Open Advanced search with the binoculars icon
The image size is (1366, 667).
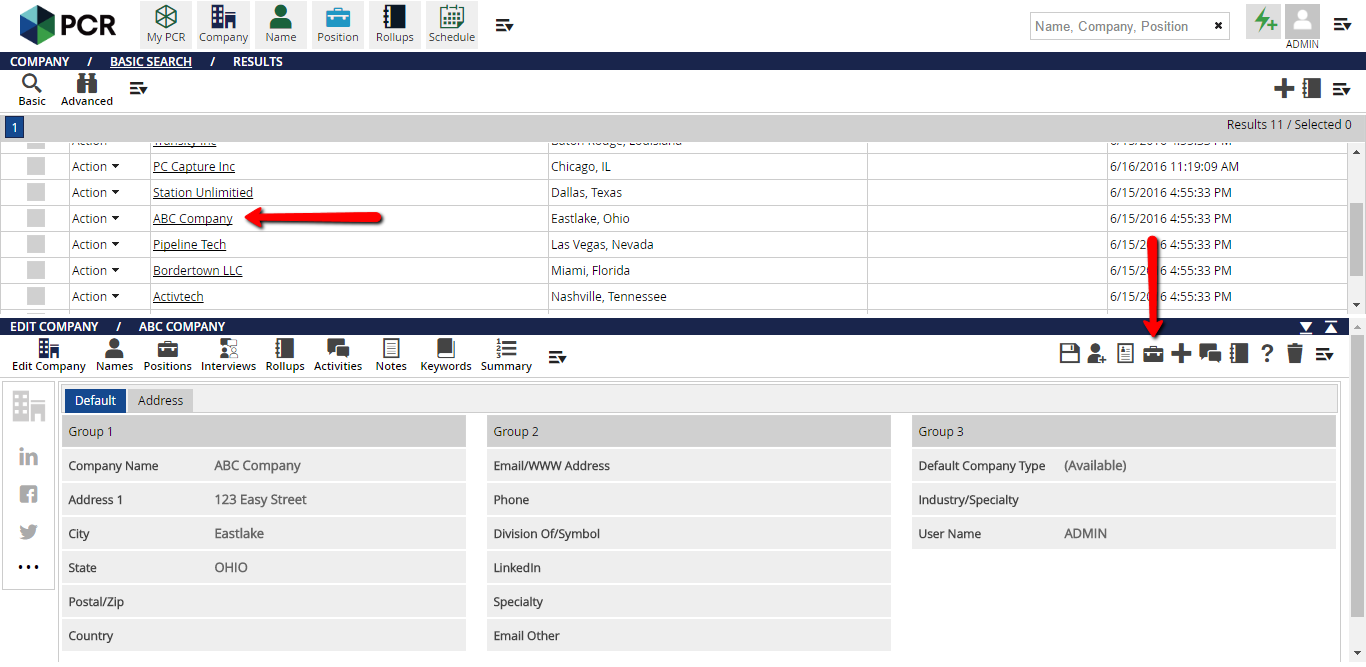click(x=87, y=89)
